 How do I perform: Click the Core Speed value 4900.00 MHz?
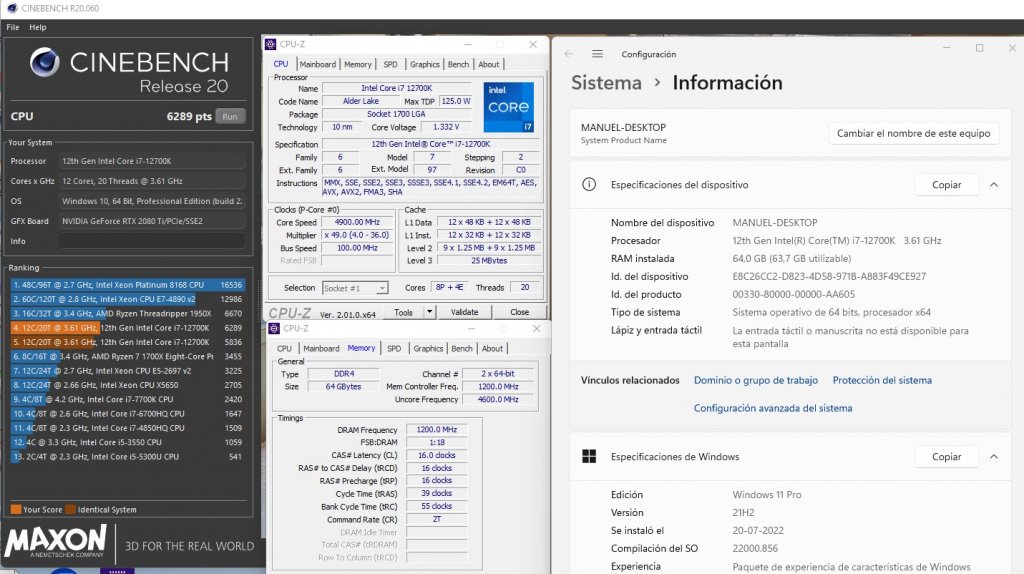pyautogui.click(x=357, y=222)
